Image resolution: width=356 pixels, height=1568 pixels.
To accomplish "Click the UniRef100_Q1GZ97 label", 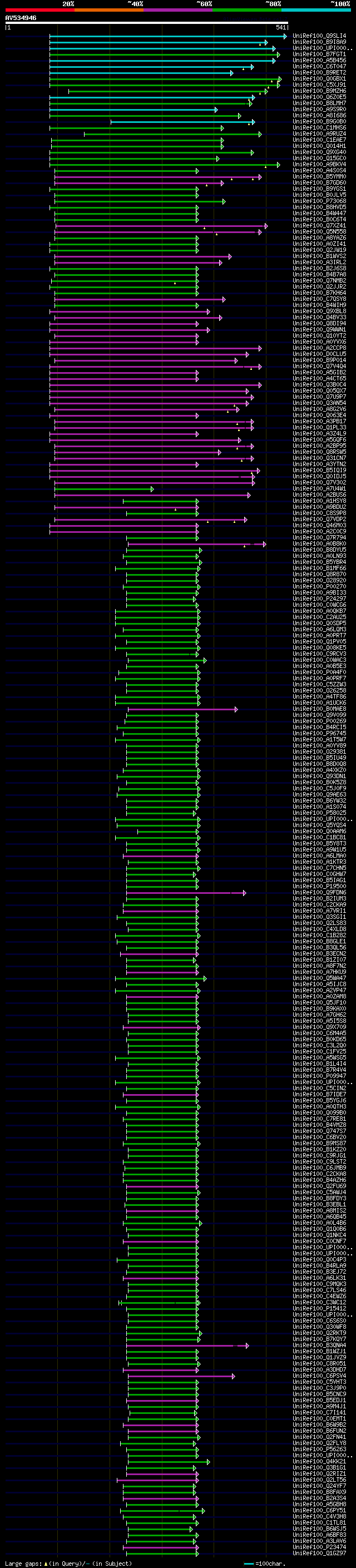I will click(x=319, y=1554).
